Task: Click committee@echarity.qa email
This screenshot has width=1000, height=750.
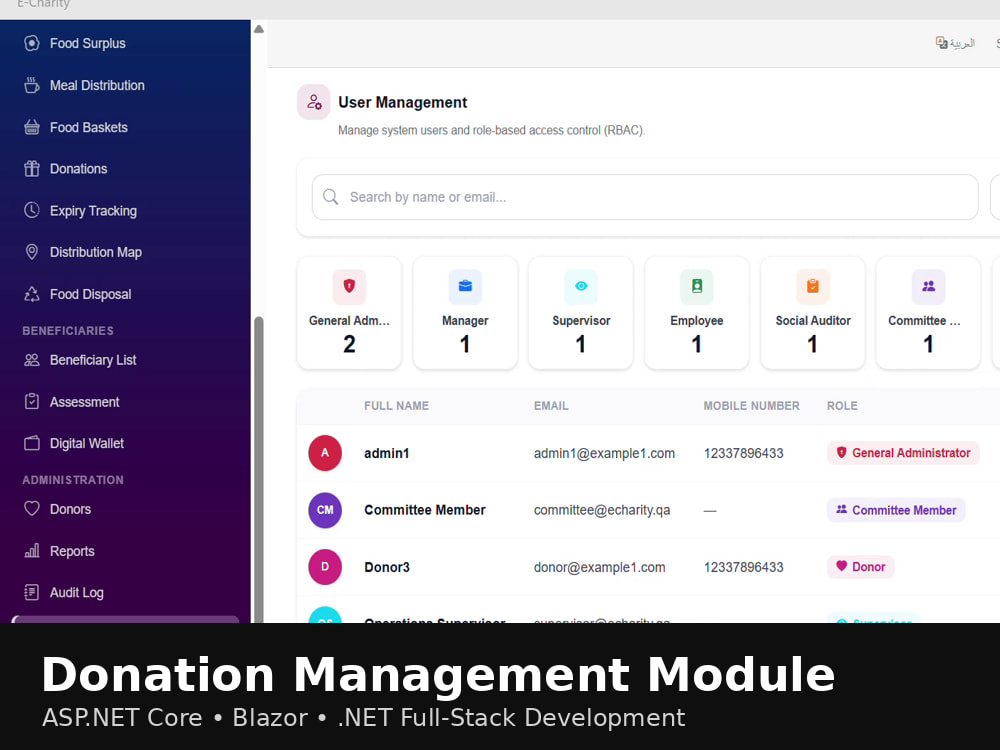Action: [602, 510]
